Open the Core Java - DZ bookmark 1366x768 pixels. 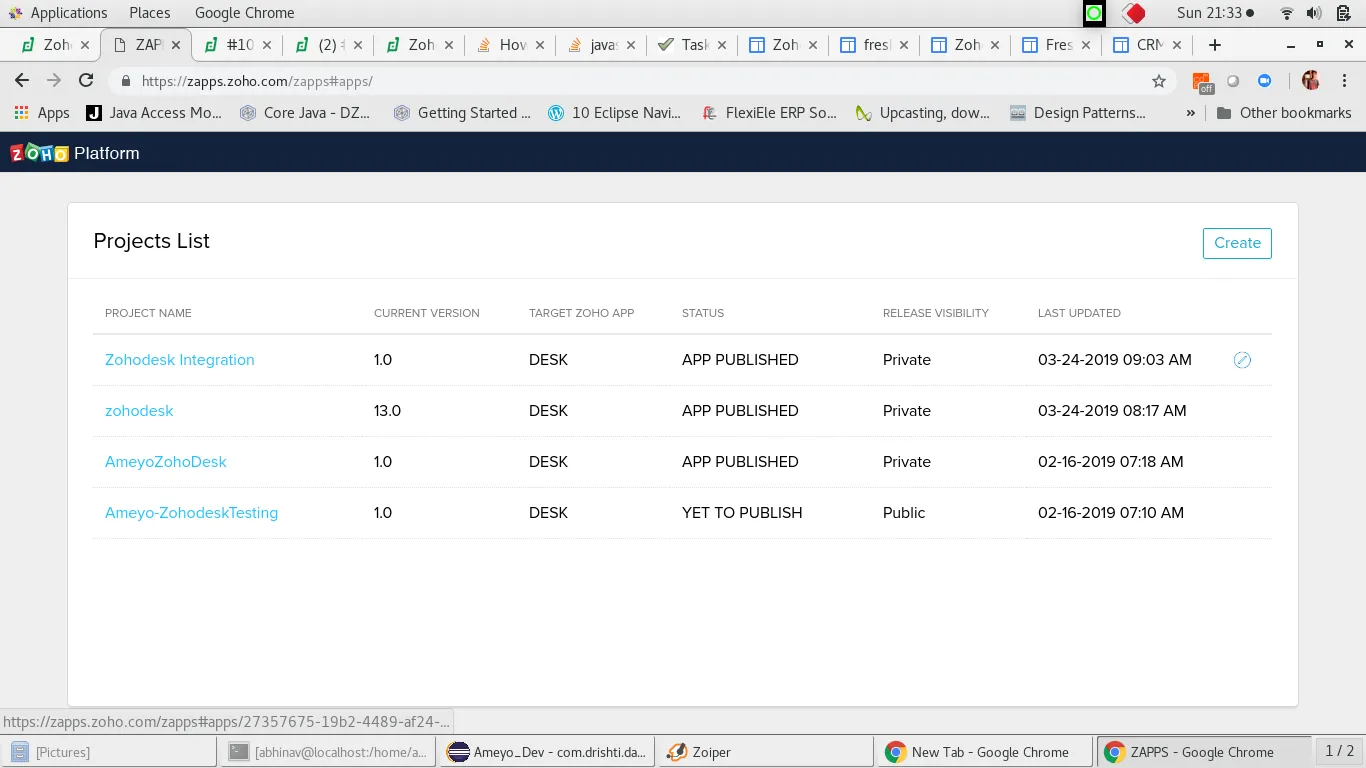pyautogui.click(x=306, y=113)
